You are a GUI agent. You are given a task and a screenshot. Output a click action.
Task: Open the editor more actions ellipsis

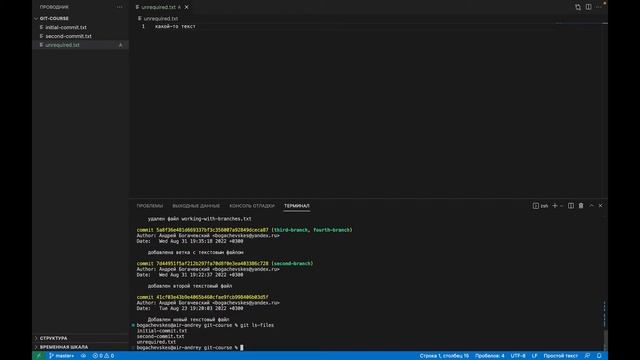tap(599, 7)
